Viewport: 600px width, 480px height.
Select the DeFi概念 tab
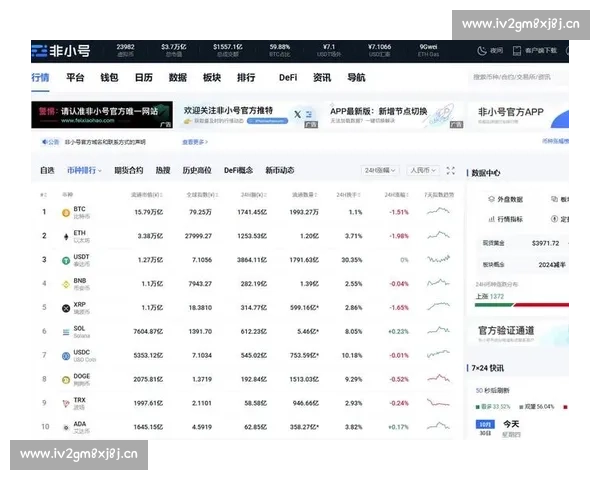tap(238, 170)
